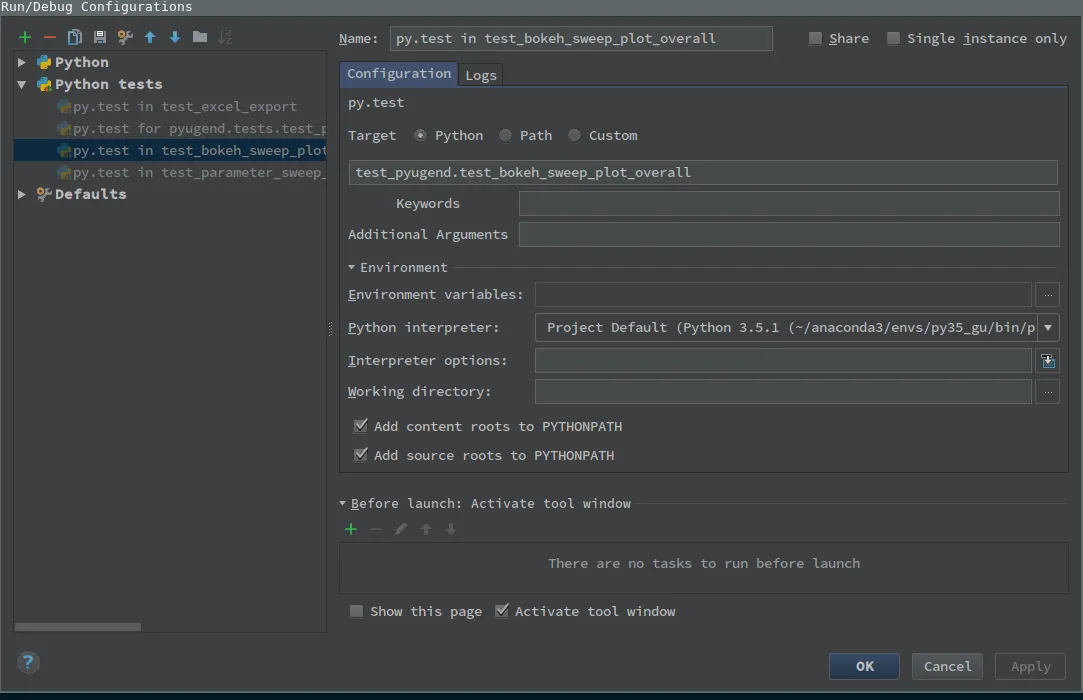This screenshot has height=700, width=1083.
Task: Collapse the Environment section
Action: point(352,268)
